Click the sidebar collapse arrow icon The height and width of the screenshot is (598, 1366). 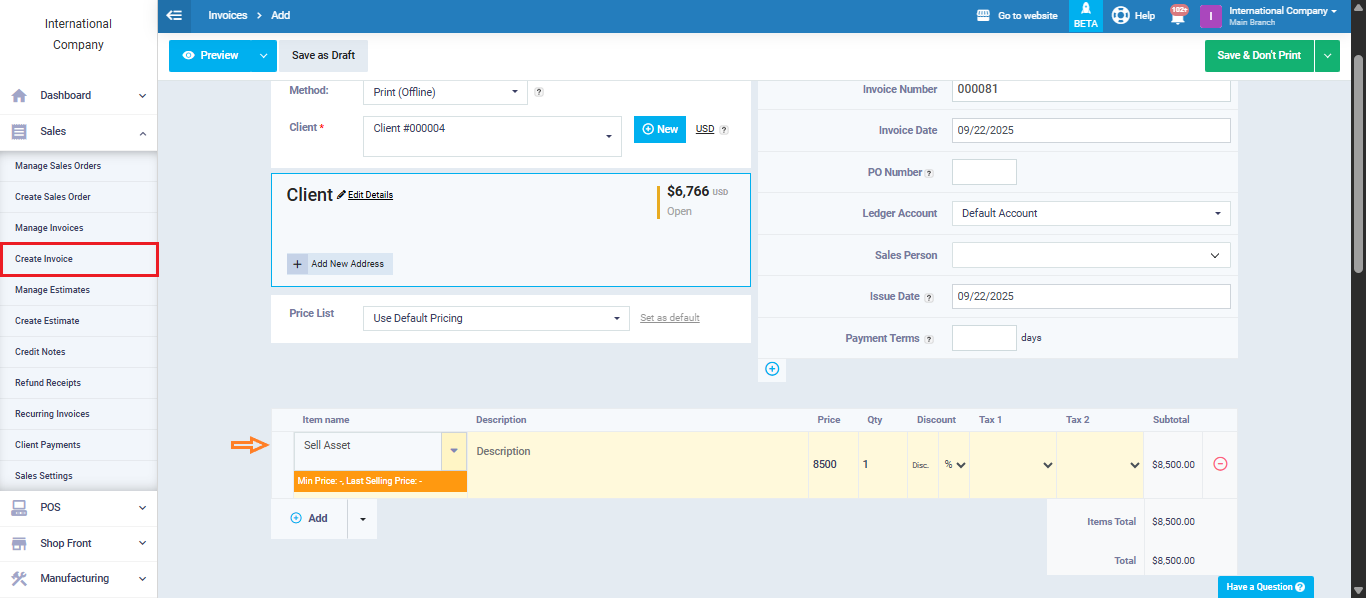[x=175, y=16]
